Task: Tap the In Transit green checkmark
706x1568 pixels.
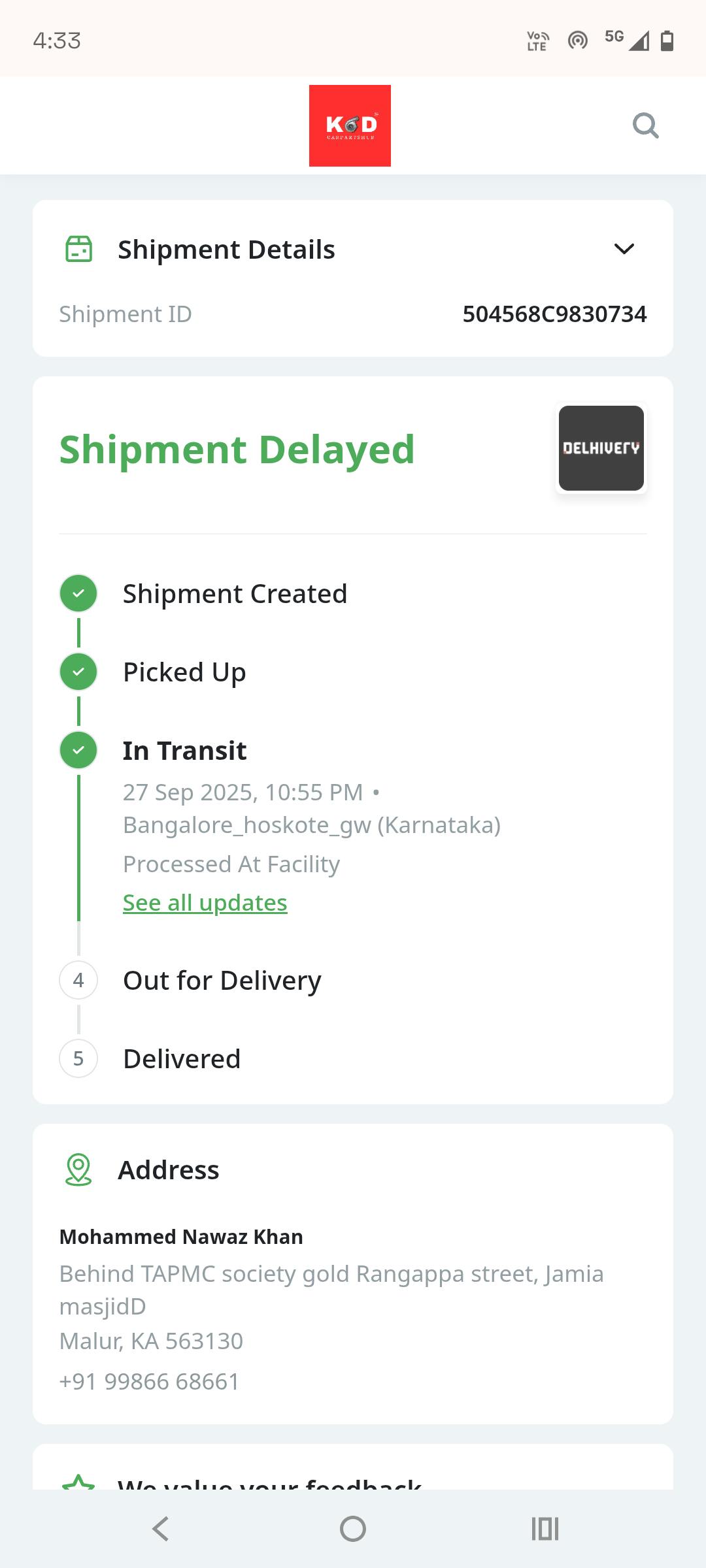Action: (78, 750)
